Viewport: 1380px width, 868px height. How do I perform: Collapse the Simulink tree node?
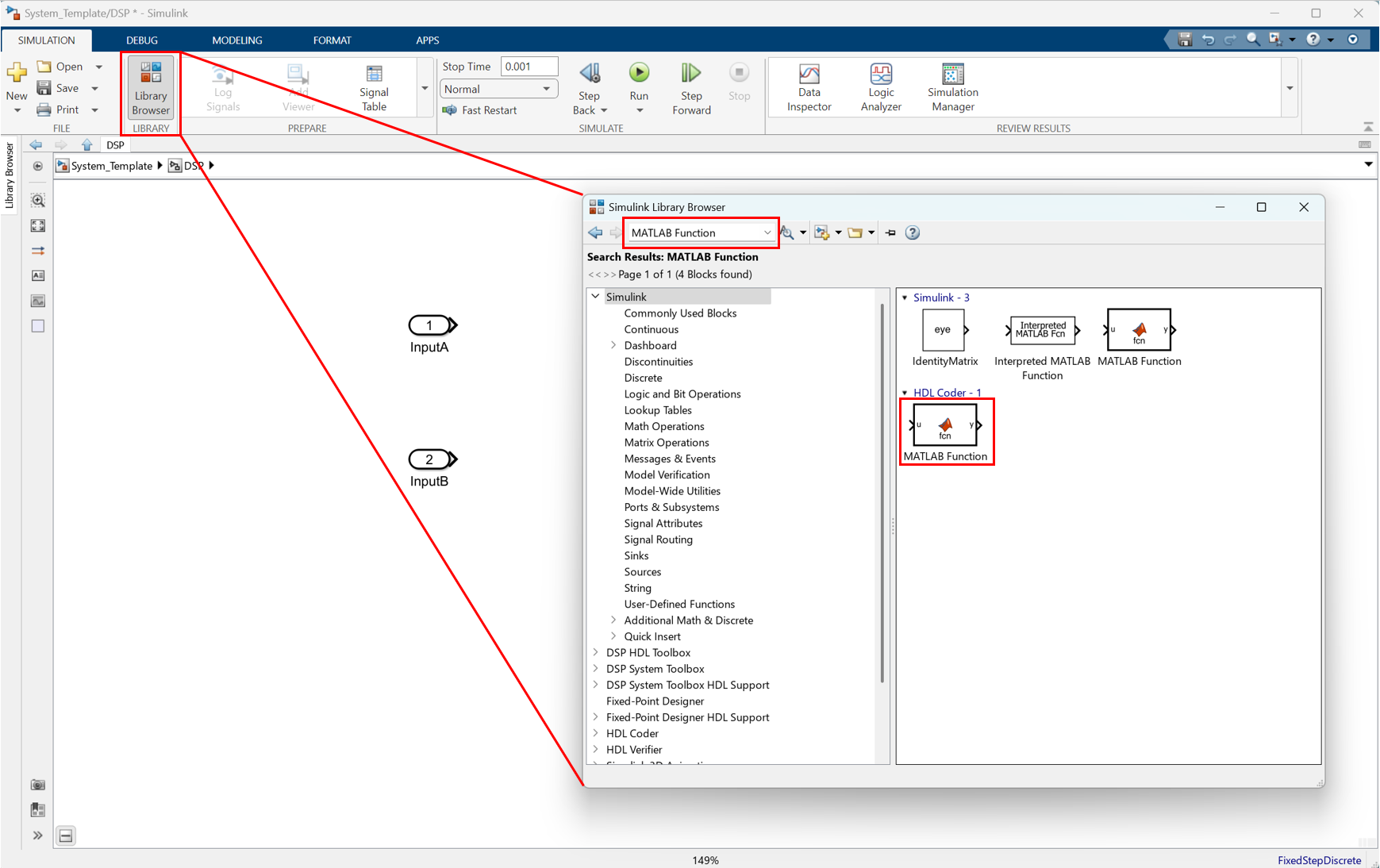(596, 296)
